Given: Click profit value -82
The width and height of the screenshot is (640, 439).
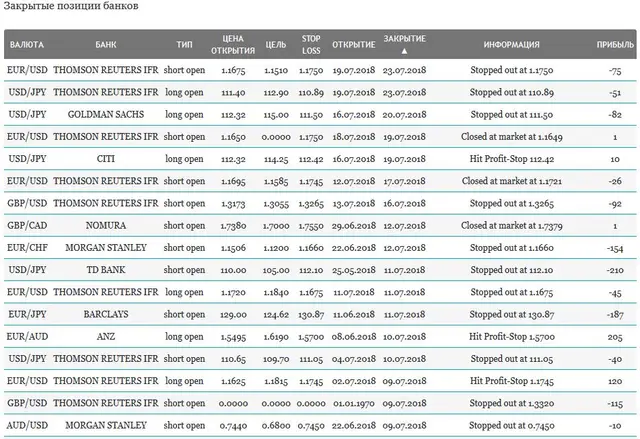Looking at the screenshot, I should pos(615,115).
